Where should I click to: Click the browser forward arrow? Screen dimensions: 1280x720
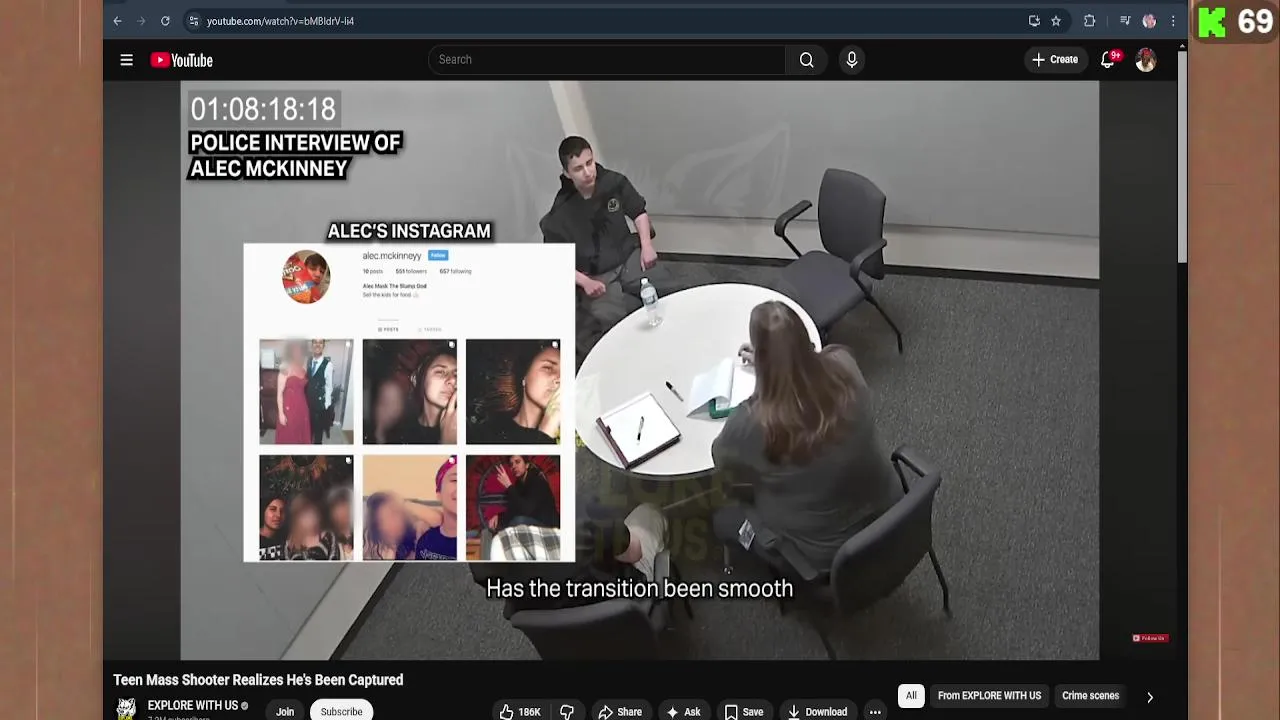(x=141, y=21)
